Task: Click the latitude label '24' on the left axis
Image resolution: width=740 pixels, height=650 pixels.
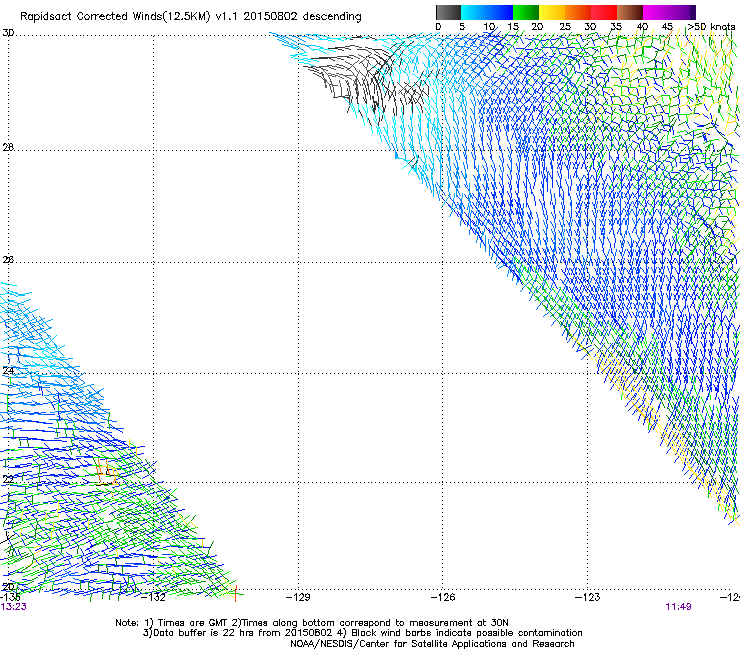Action: click(8, 371)
